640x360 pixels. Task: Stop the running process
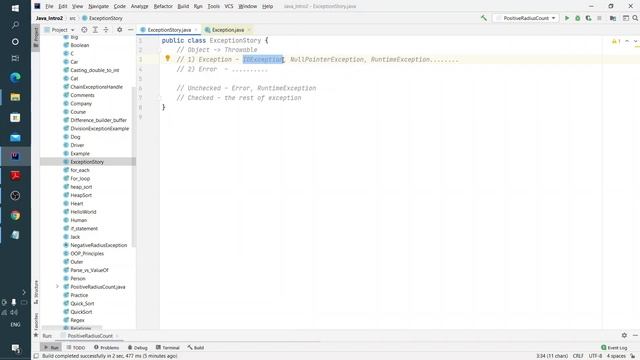pyautogui.click(x=599, y=18)
